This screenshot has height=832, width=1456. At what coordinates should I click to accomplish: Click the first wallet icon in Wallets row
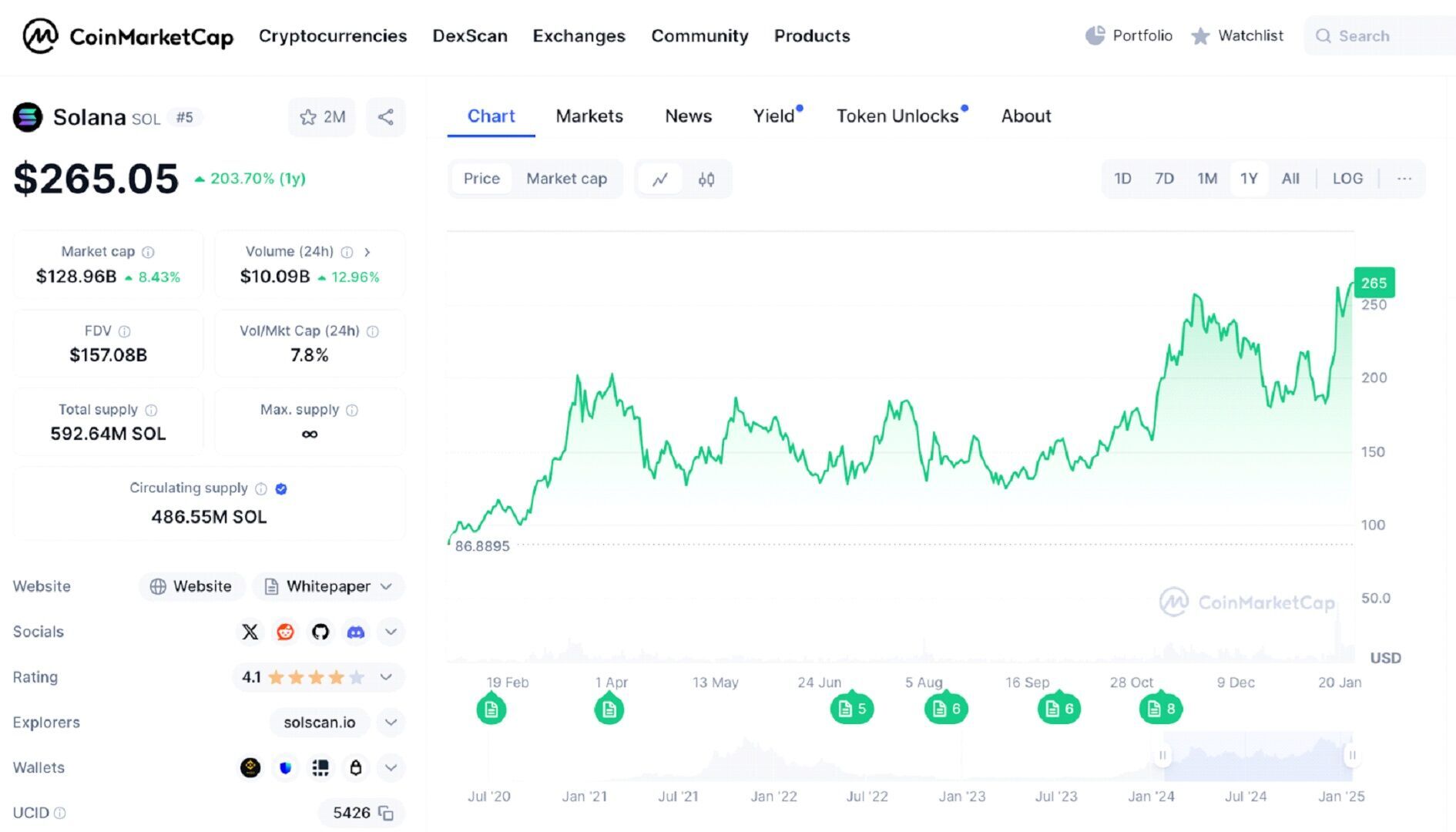pos(250,767)
